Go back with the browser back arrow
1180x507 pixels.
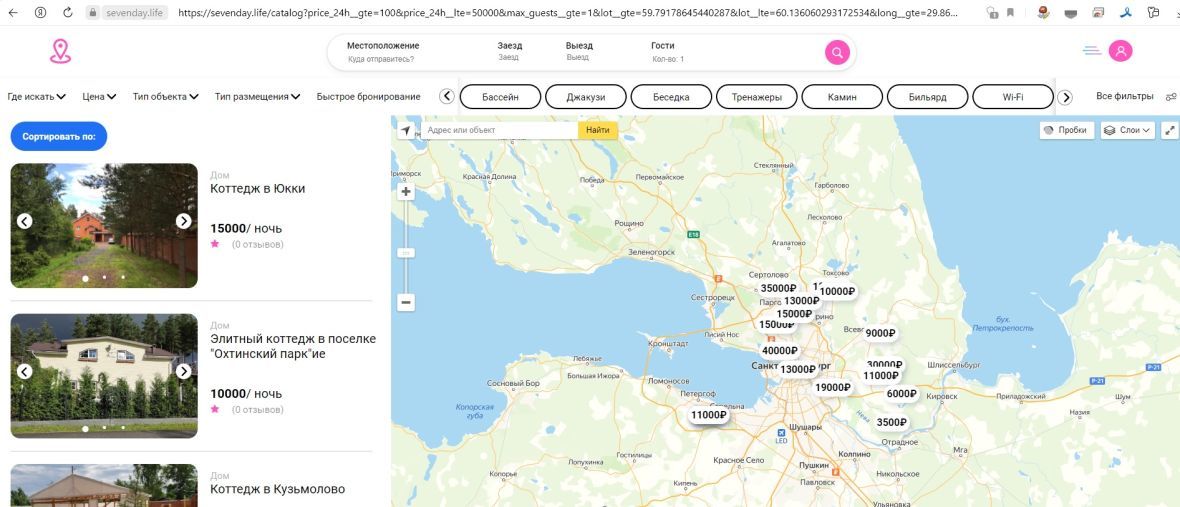[13, 13]
